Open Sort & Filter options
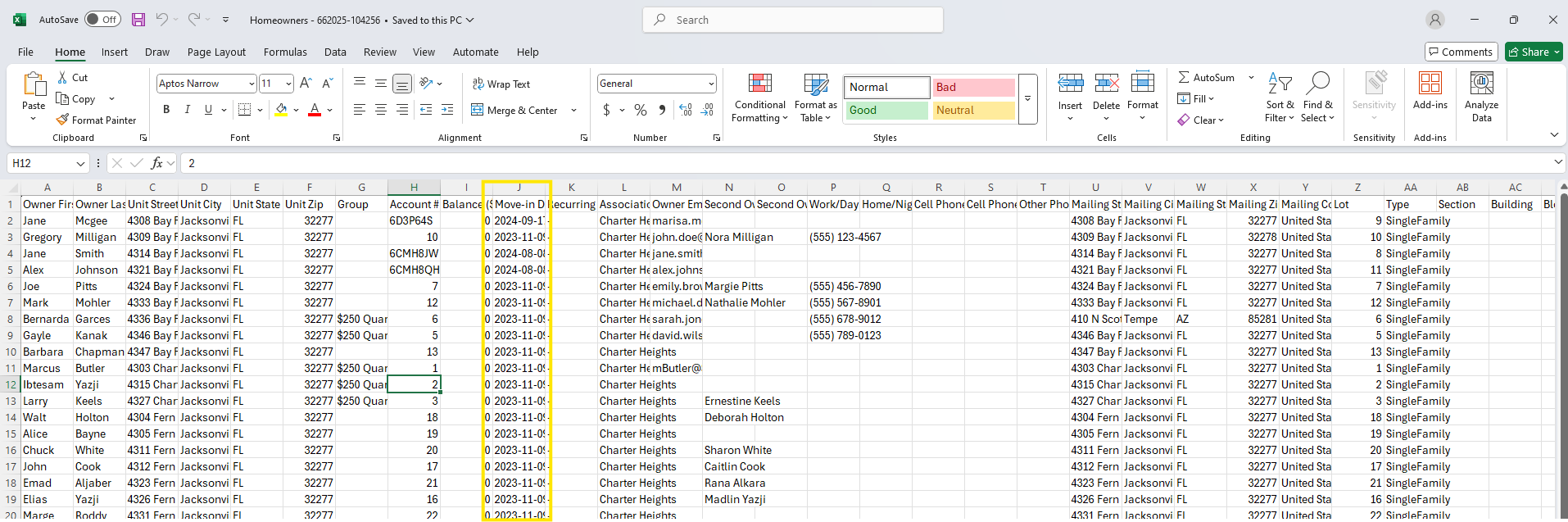Screen dimensions: 1568x522 (x=1280, y=98)
